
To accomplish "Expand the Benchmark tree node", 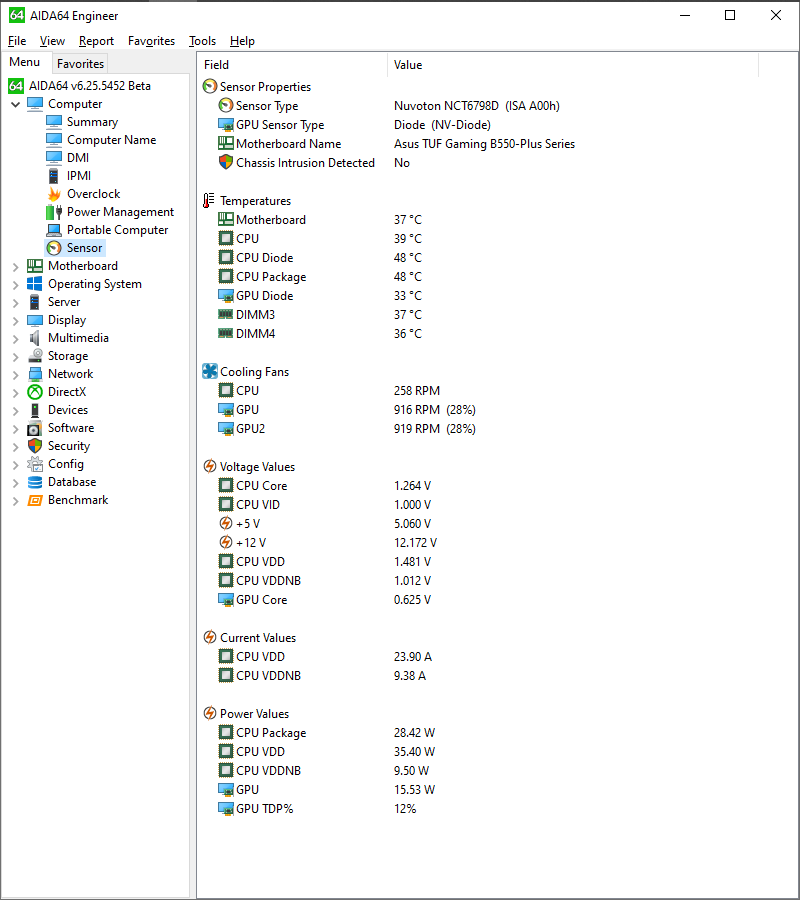I will point(15,501).
